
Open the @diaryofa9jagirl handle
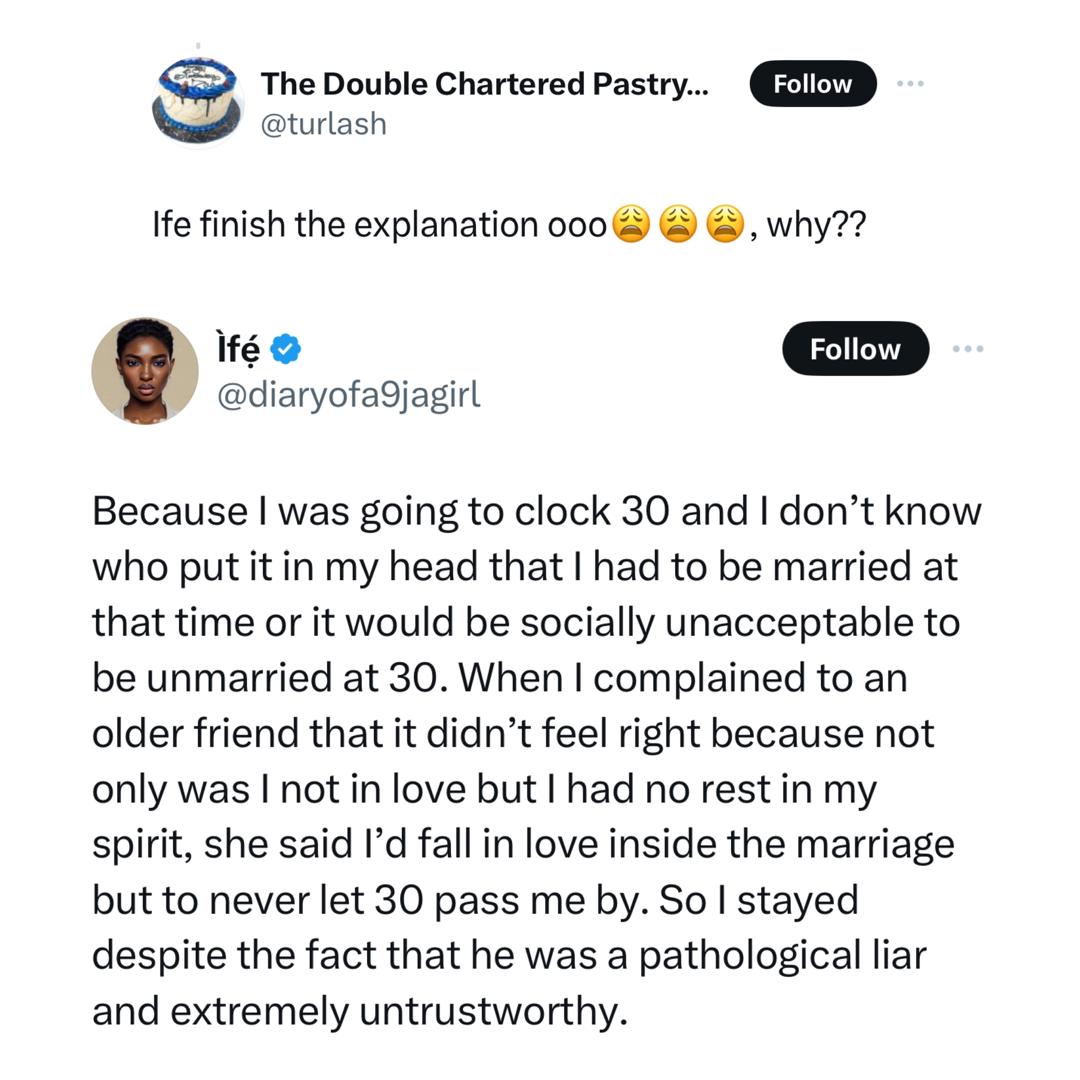point(349,395)
